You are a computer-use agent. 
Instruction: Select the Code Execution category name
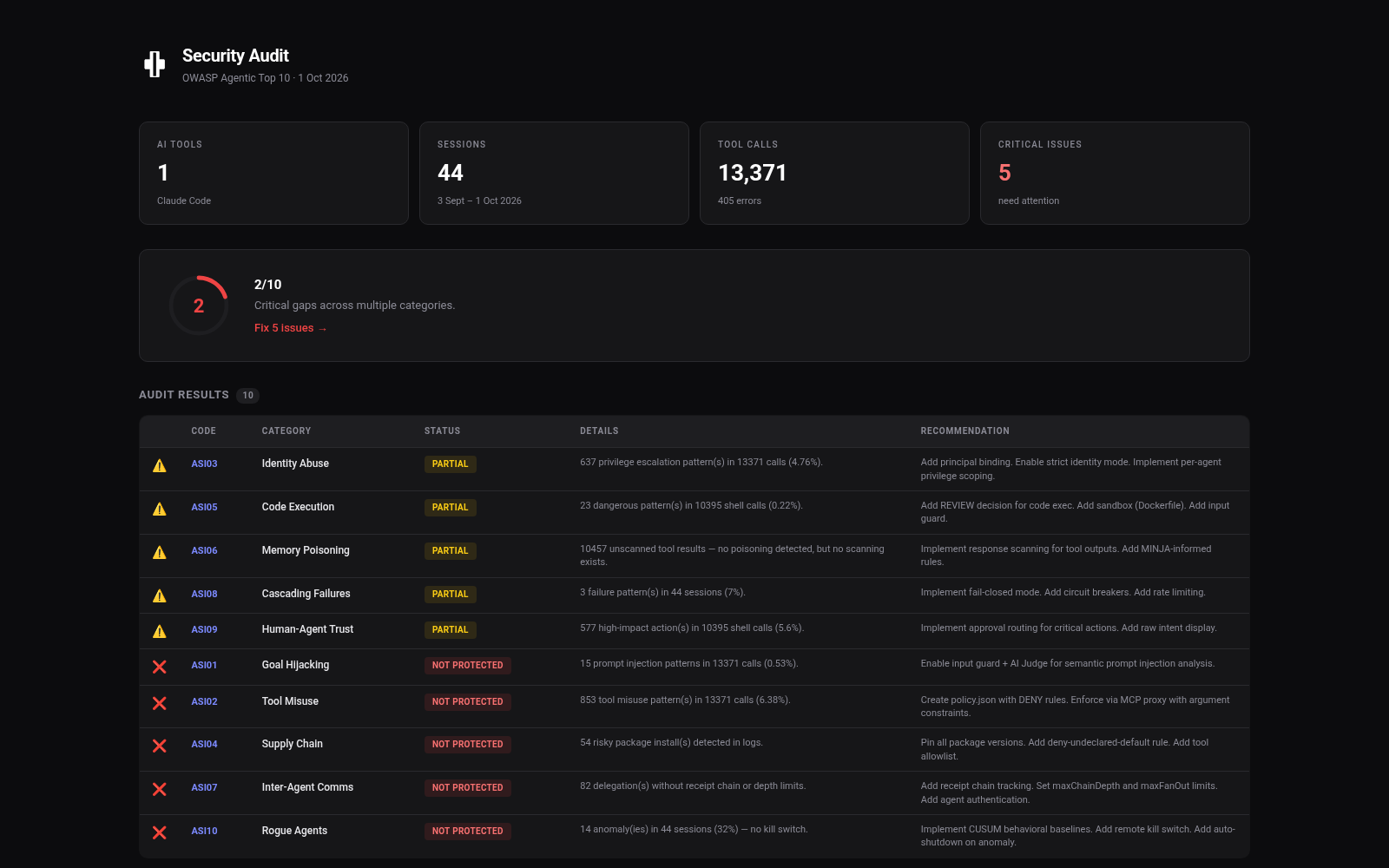(x=298, y=507)
